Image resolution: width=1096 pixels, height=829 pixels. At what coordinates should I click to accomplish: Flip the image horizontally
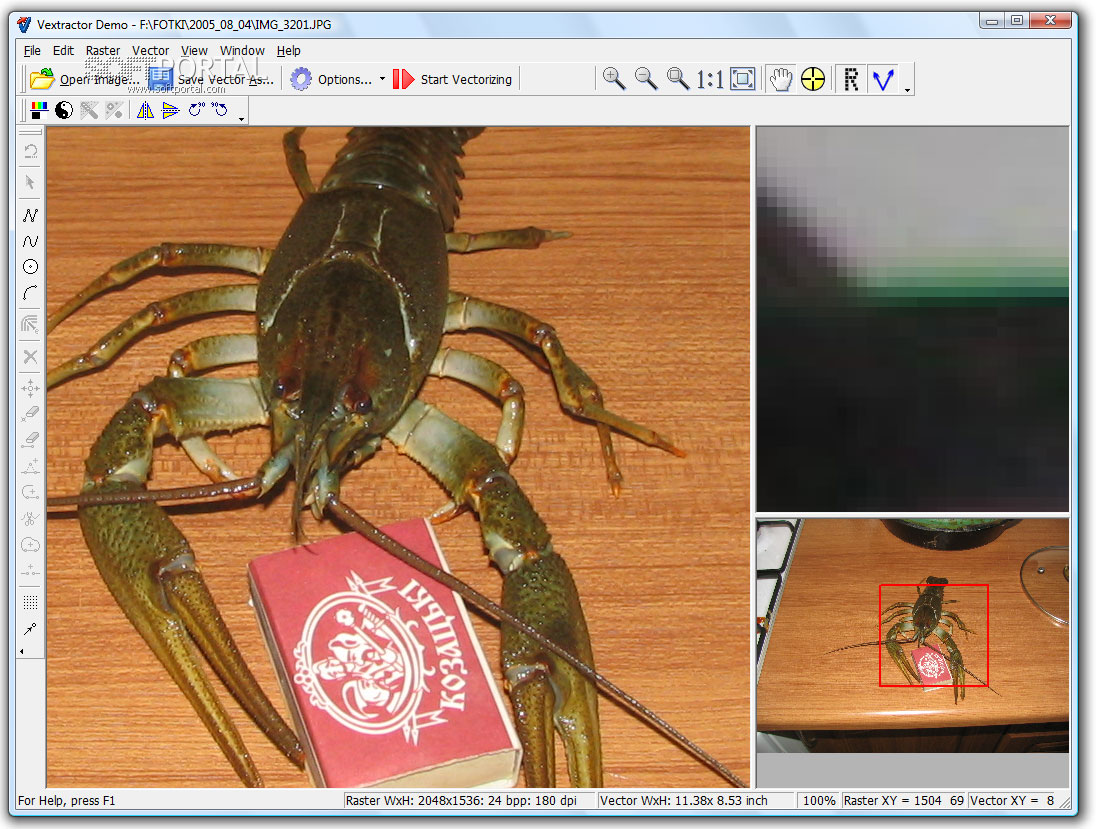(x=145, y=110)
